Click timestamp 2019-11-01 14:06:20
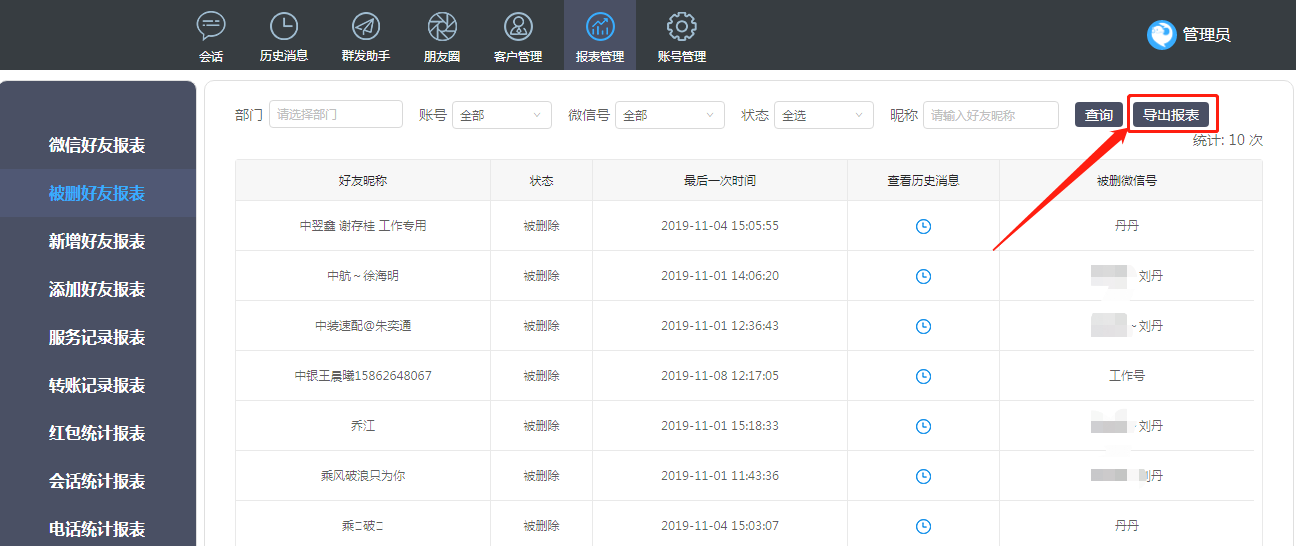Viewport: 1296px width, 546px height. (x=720, y=276)
